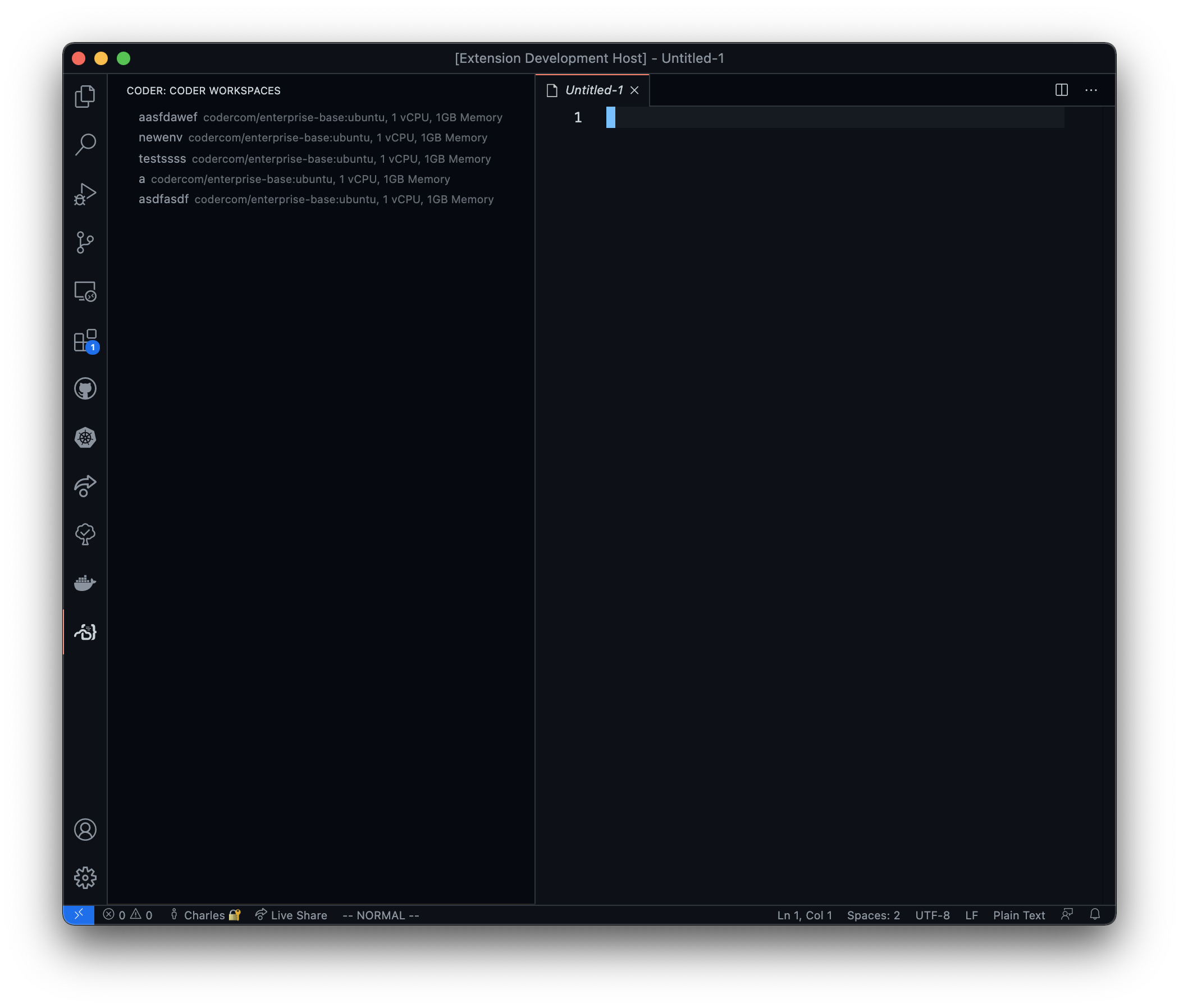Viewport: 1179px width, 1008px height.
Task: Select the Untitled-1 editor tab
Action: tap(592, 90)
